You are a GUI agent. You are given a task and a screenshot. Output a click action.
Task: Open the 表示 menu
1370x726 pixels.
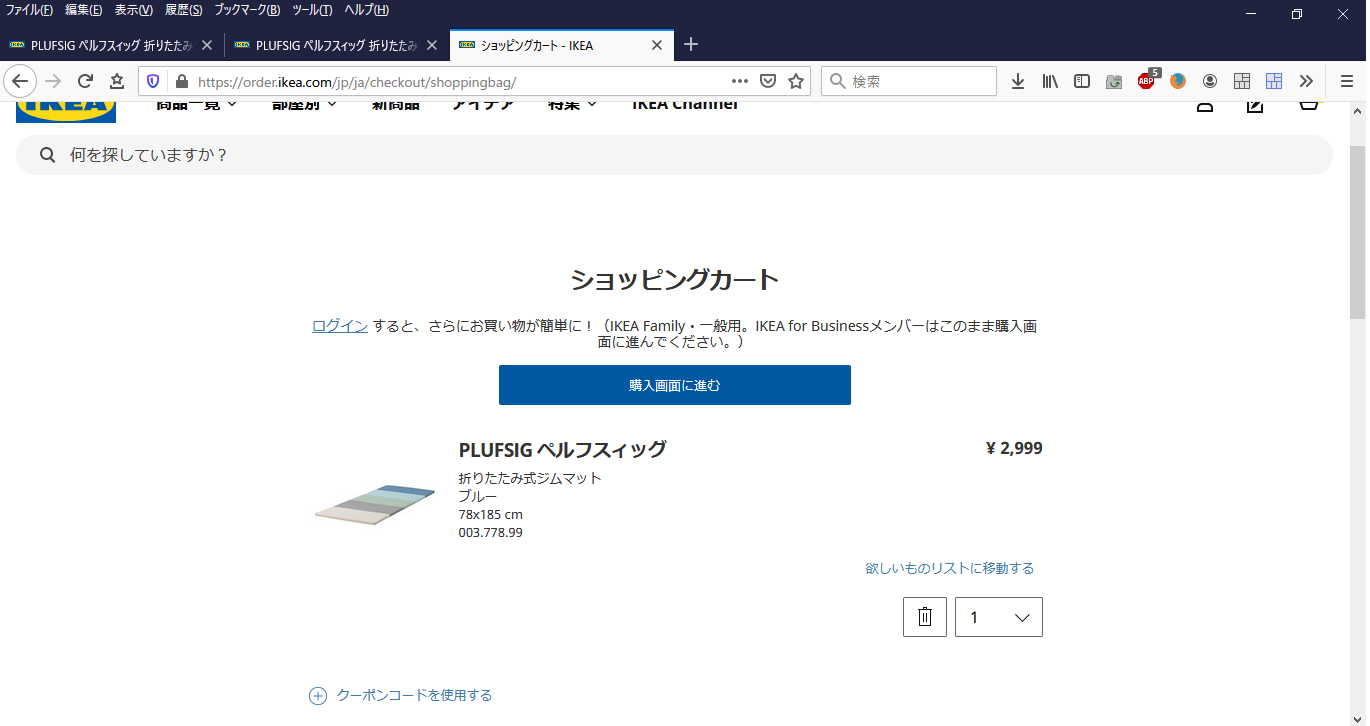click(133, 10)
